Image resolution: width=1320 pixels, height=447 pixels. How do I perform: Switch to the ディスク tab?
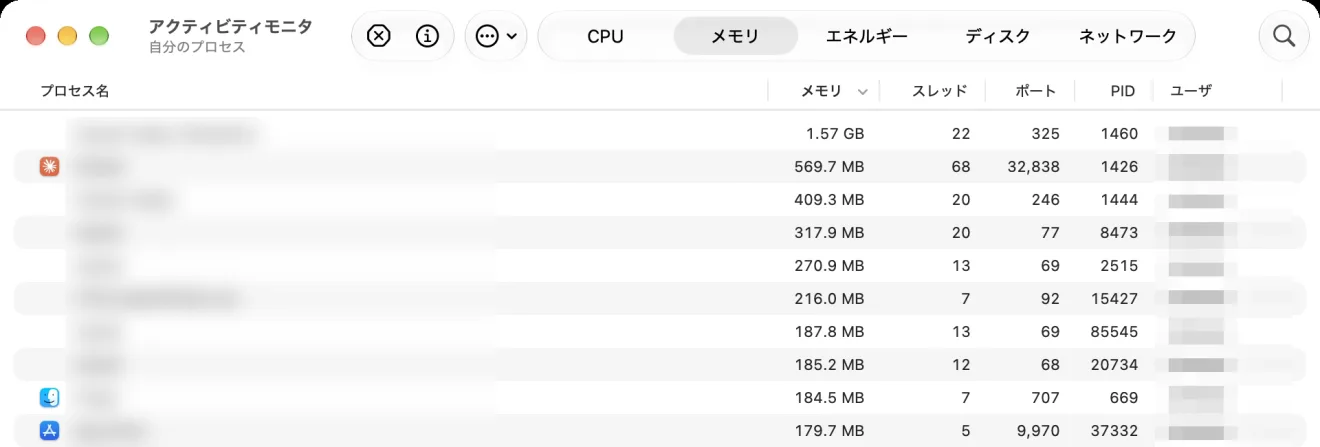[997, 37]
